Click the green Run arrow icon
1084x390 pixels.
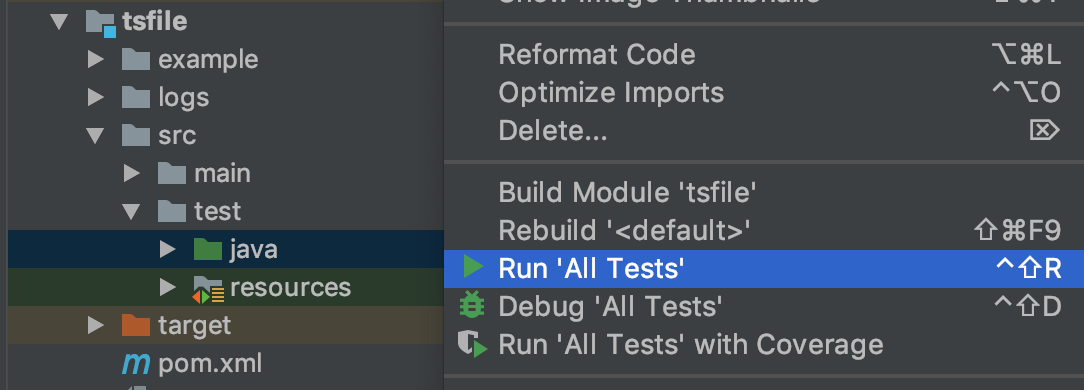473,268
